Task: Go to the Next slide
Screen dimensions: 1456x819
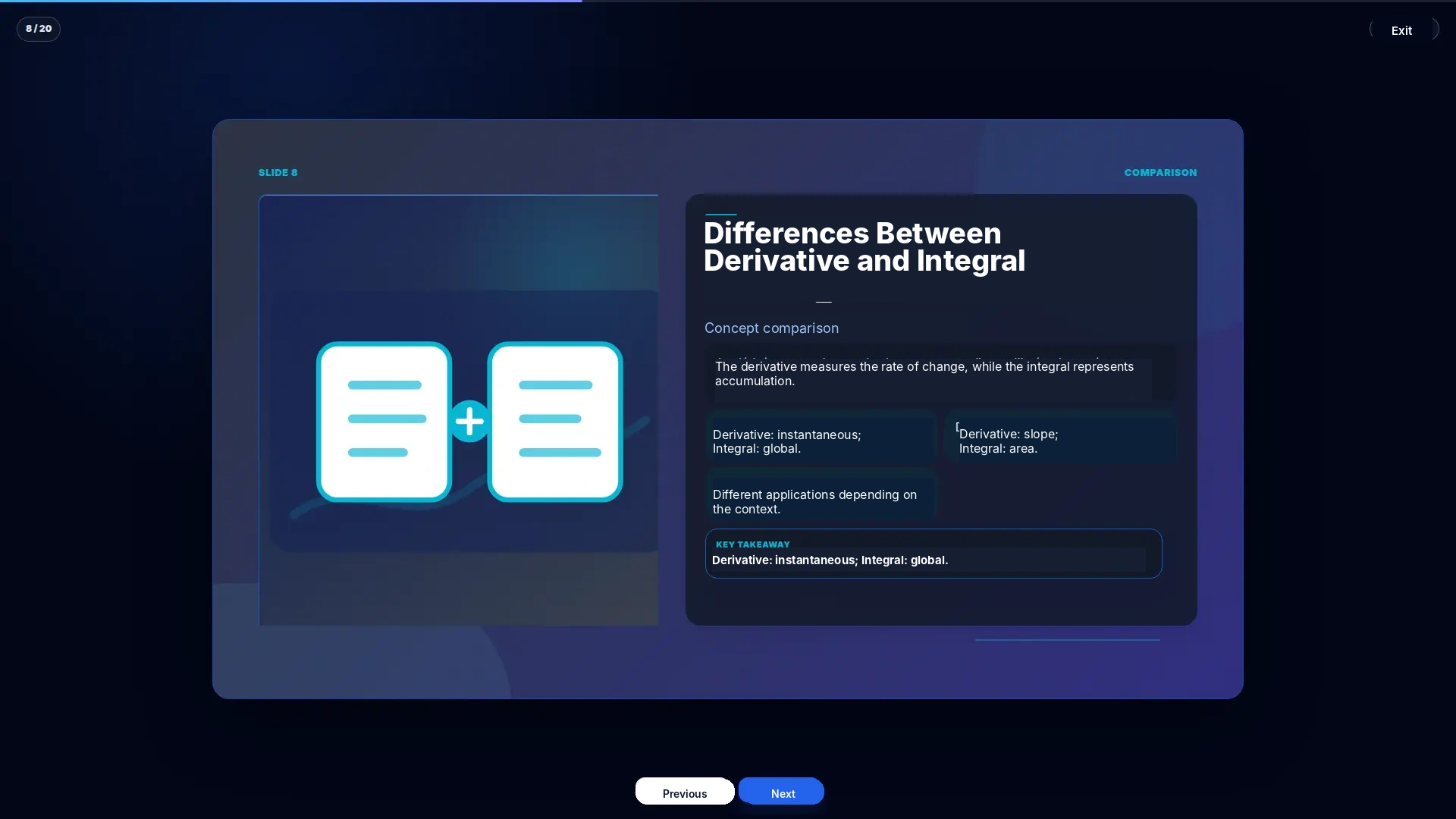Action: (x=781, y=792)
